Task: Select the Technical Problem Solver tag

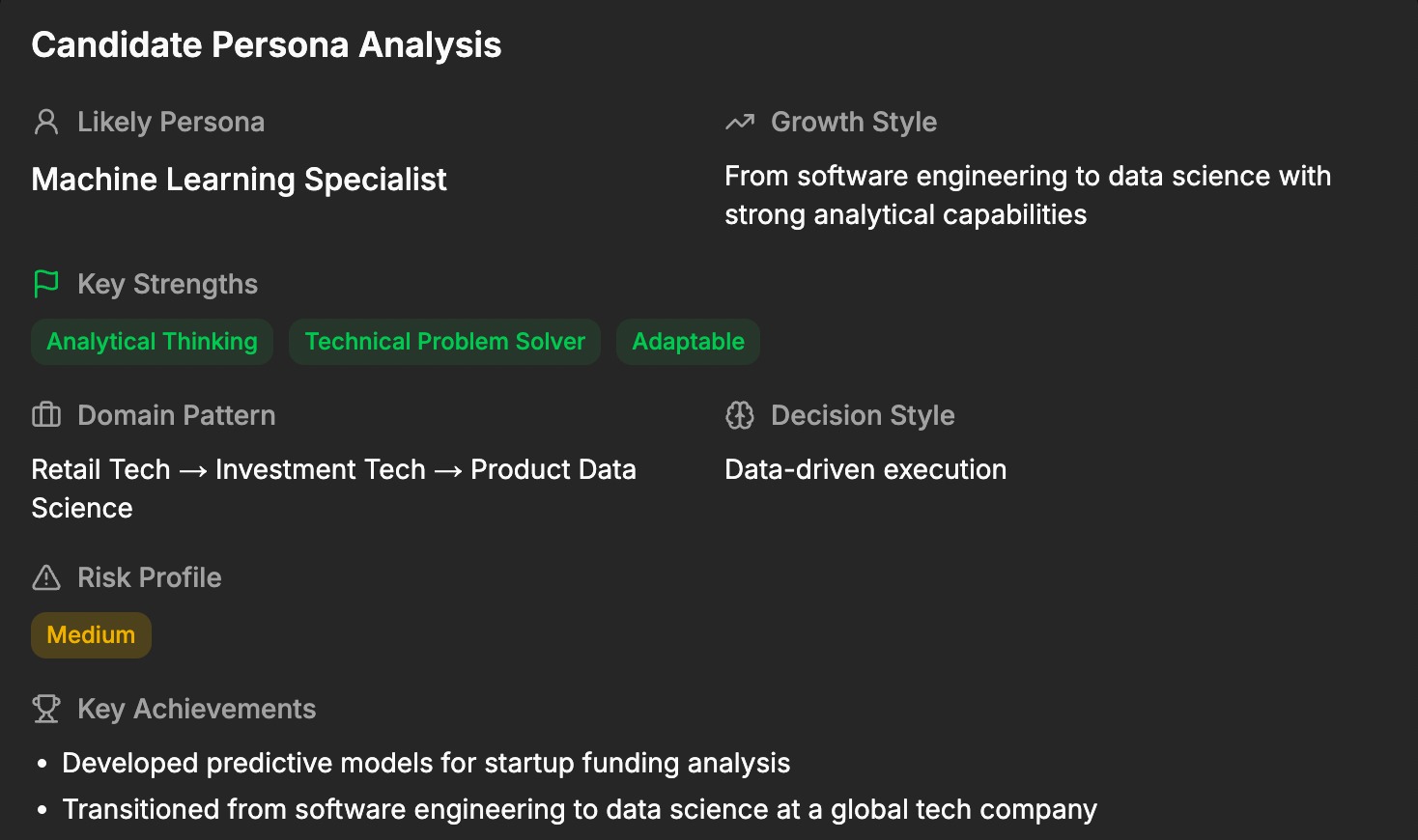Action: click(x=445, y=342)
